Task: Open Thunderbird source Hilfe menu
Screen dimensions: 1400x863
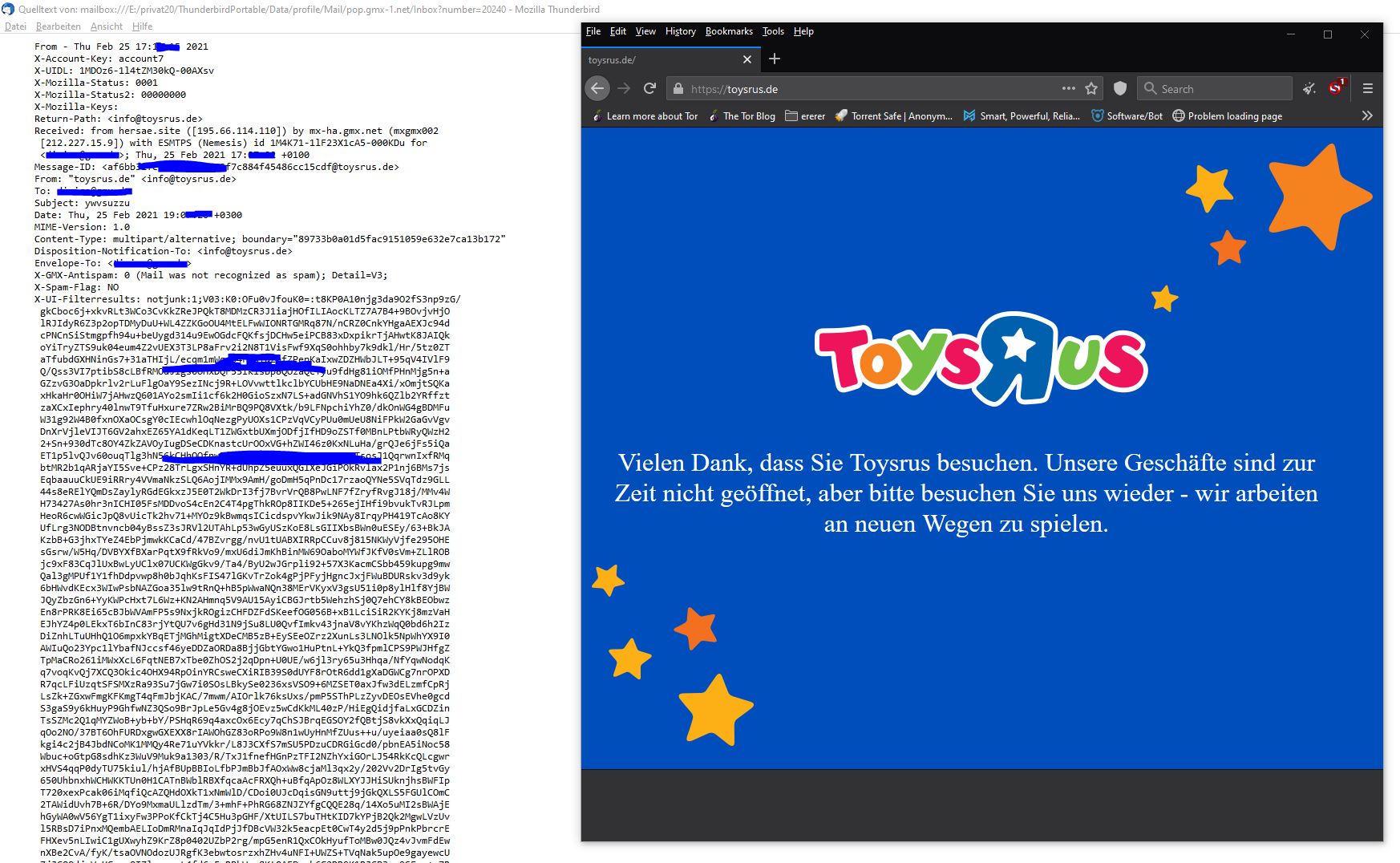Action: (142, 26)
